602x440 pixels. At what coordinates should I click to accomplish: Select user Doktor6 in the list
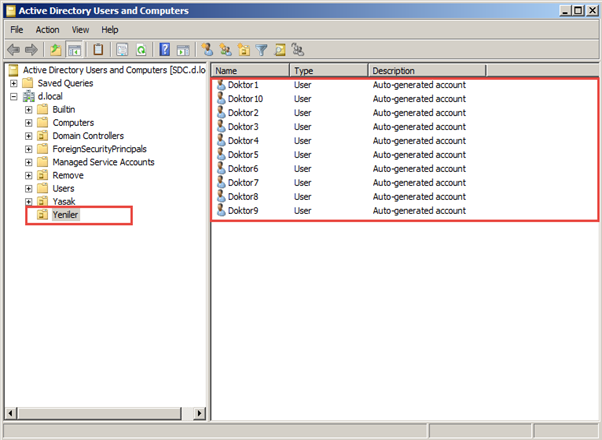click(x=243, y=169)
